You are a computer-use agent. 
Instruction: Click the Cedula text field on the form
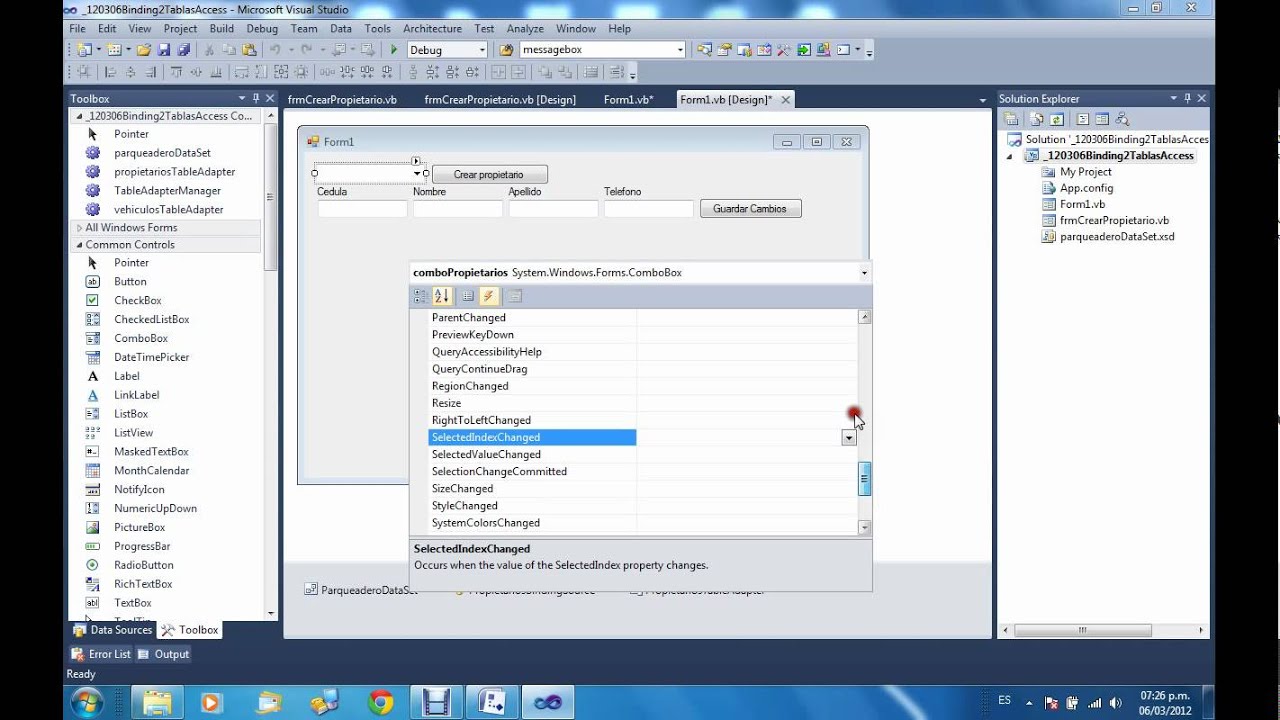pyautogui.click(x=362, y=209)
